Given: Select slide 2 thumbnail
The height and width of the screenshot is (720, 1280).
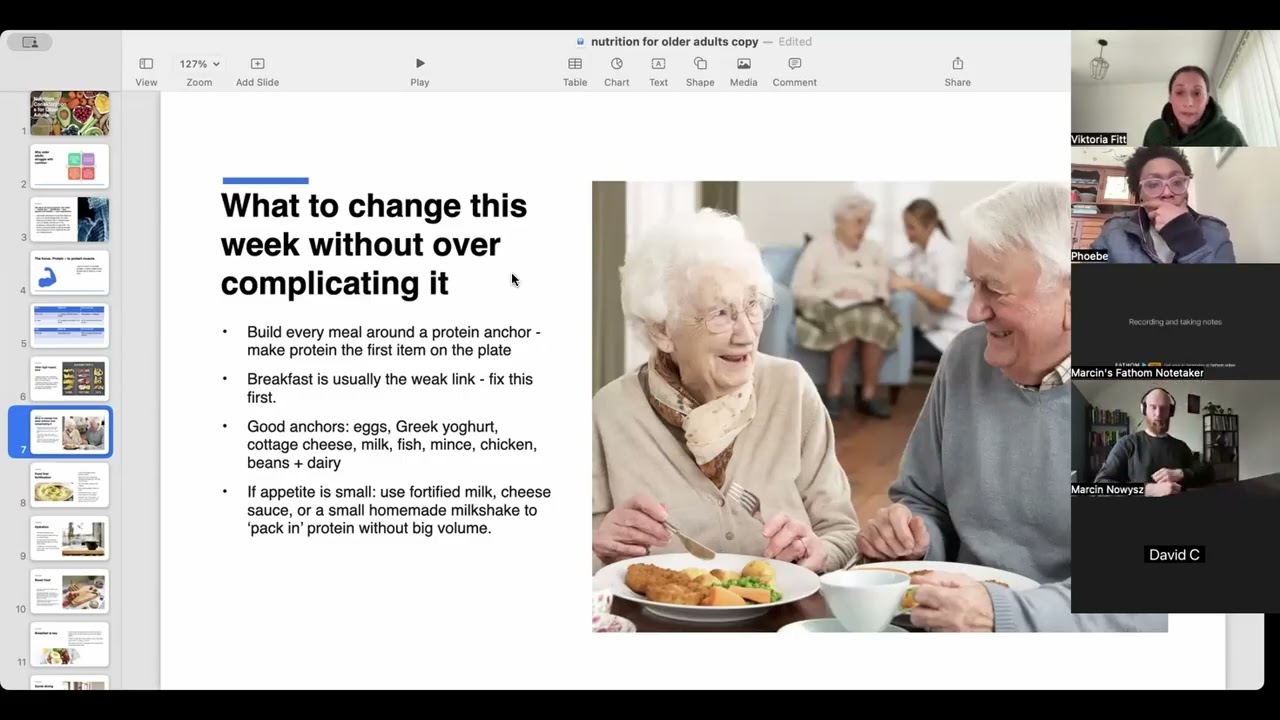Looking at the screenshot, I should point(69,166).
